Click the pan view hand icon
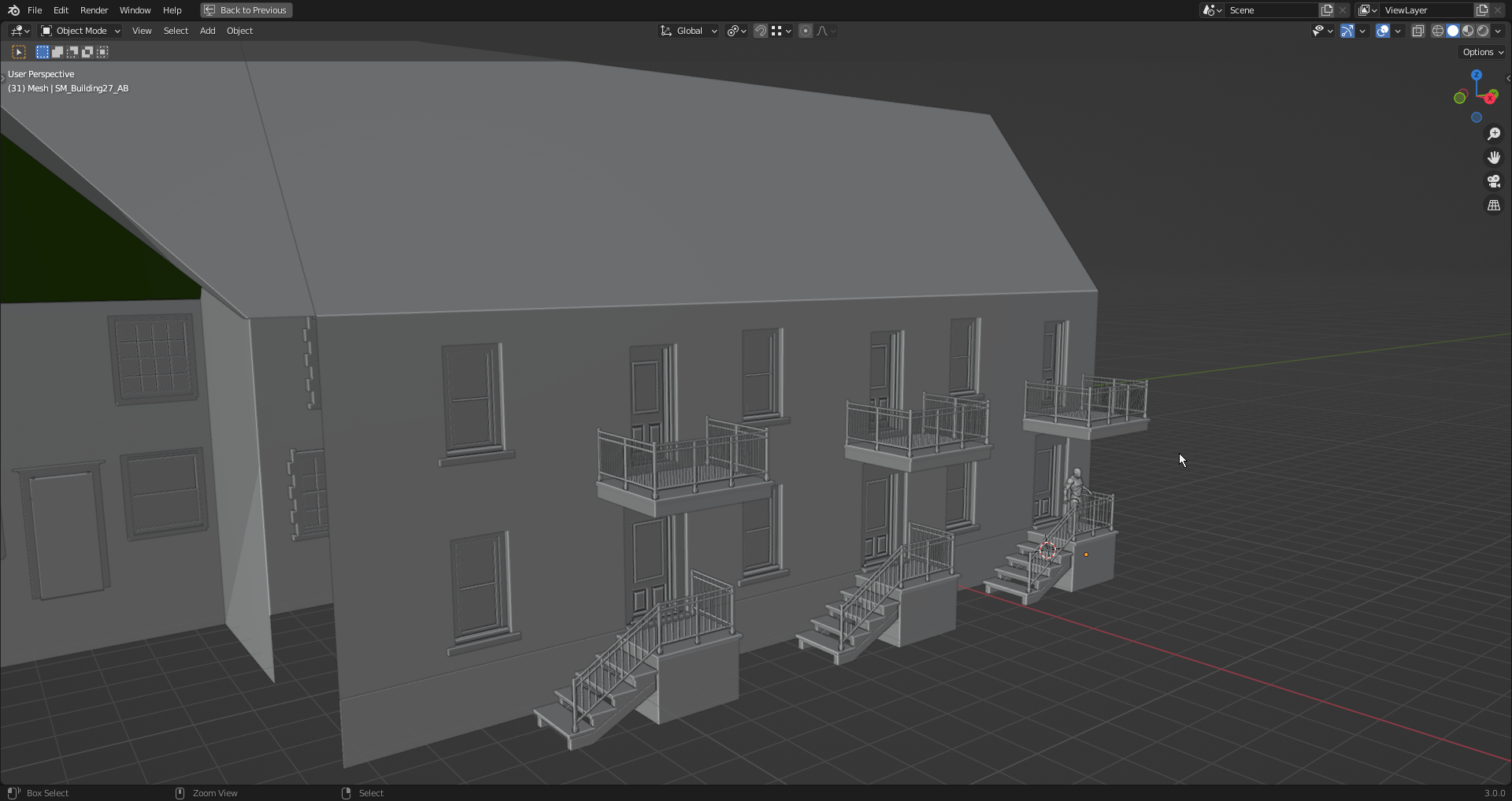The width and height of the screenshot is (1512, 801). coord(1493,158)
